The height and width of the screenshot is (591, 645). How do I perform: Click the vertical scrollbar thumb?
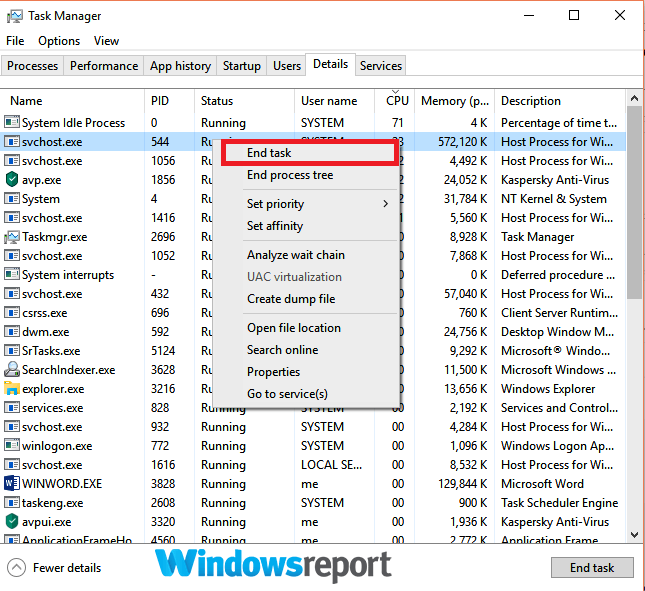pos(634,202)
